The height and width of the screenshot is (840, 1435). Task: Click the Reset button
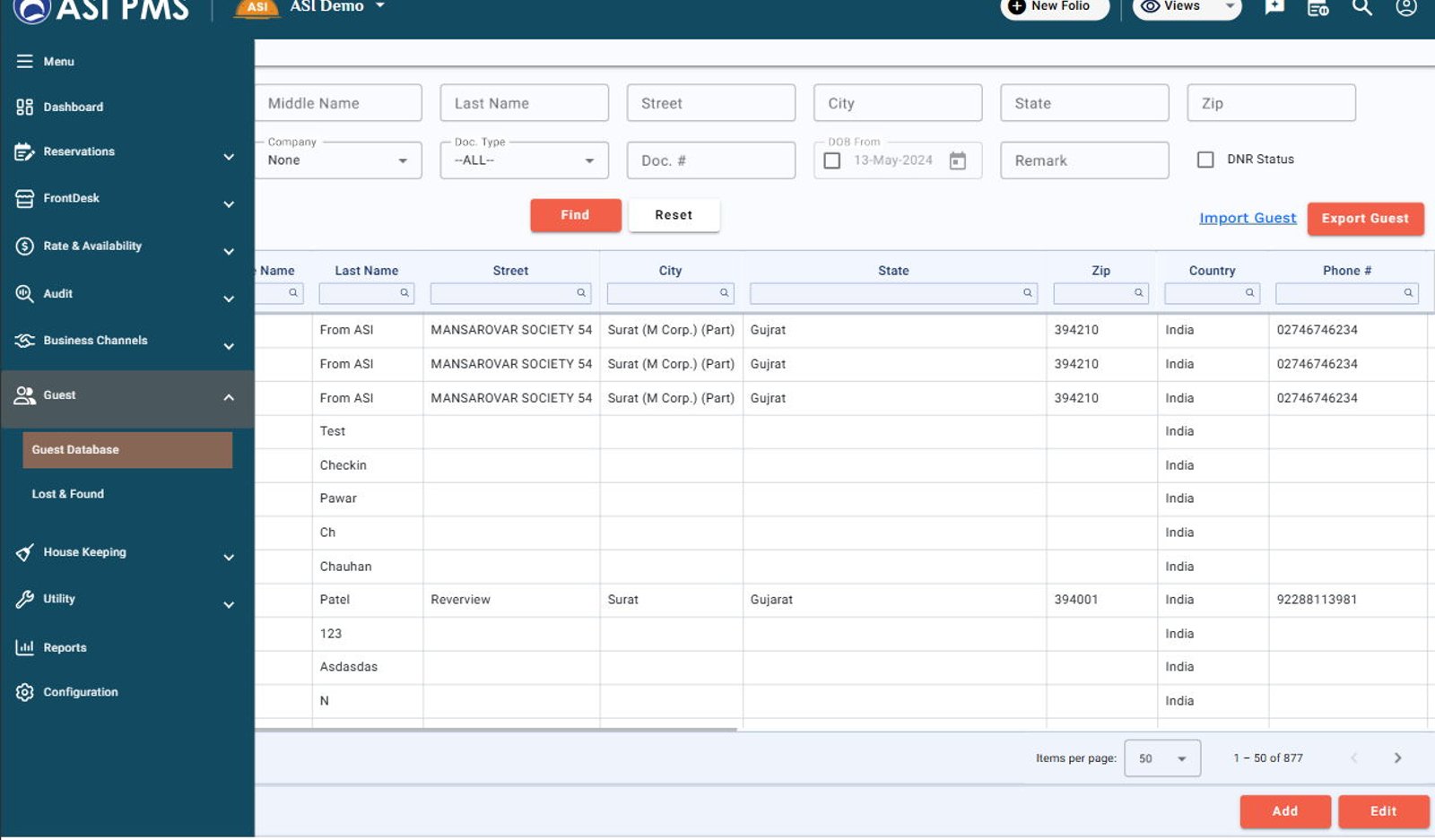point(674,215)
